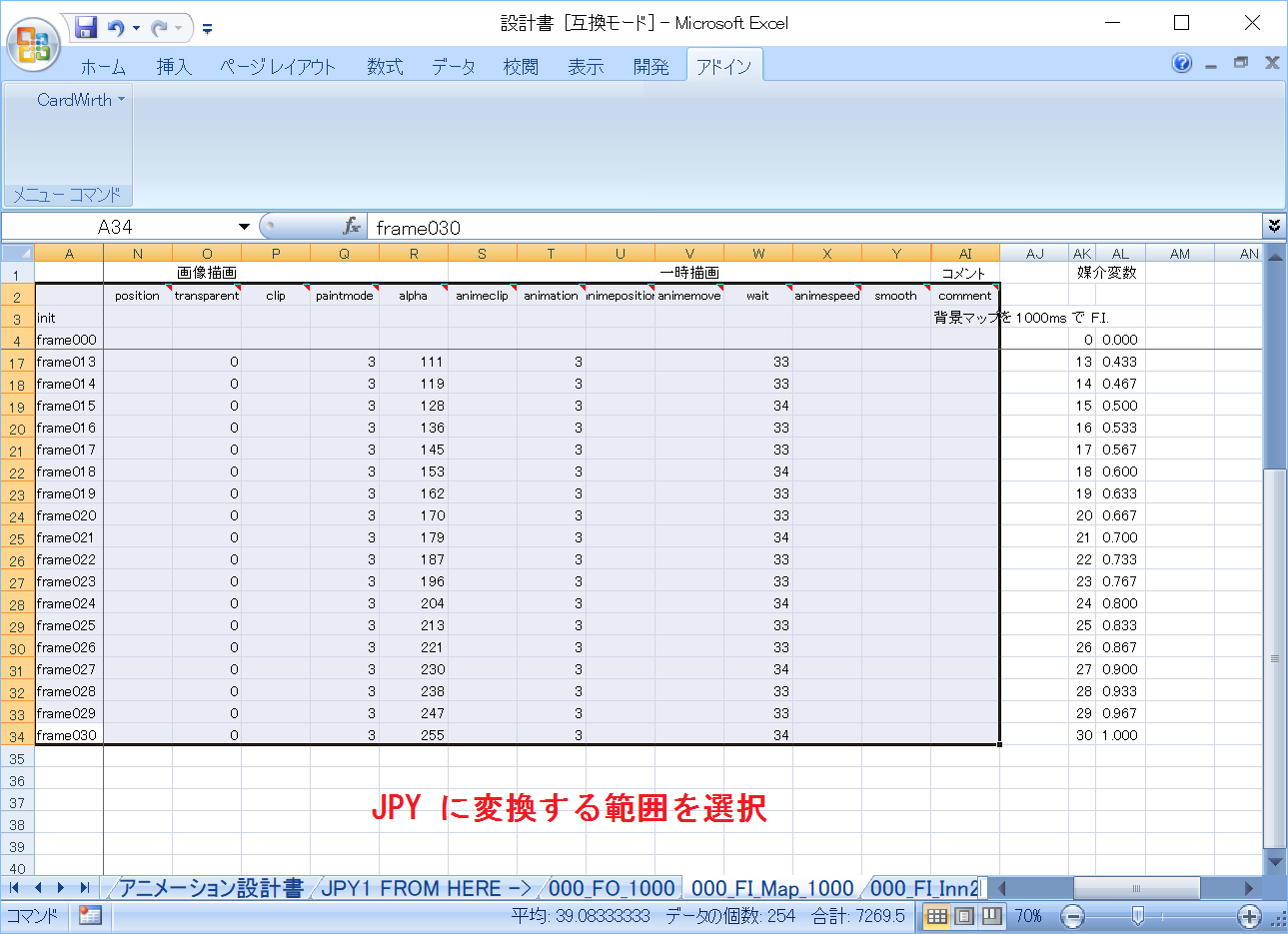Click the horizontal scrollbar right arrow

click(x=1249, y=887)
